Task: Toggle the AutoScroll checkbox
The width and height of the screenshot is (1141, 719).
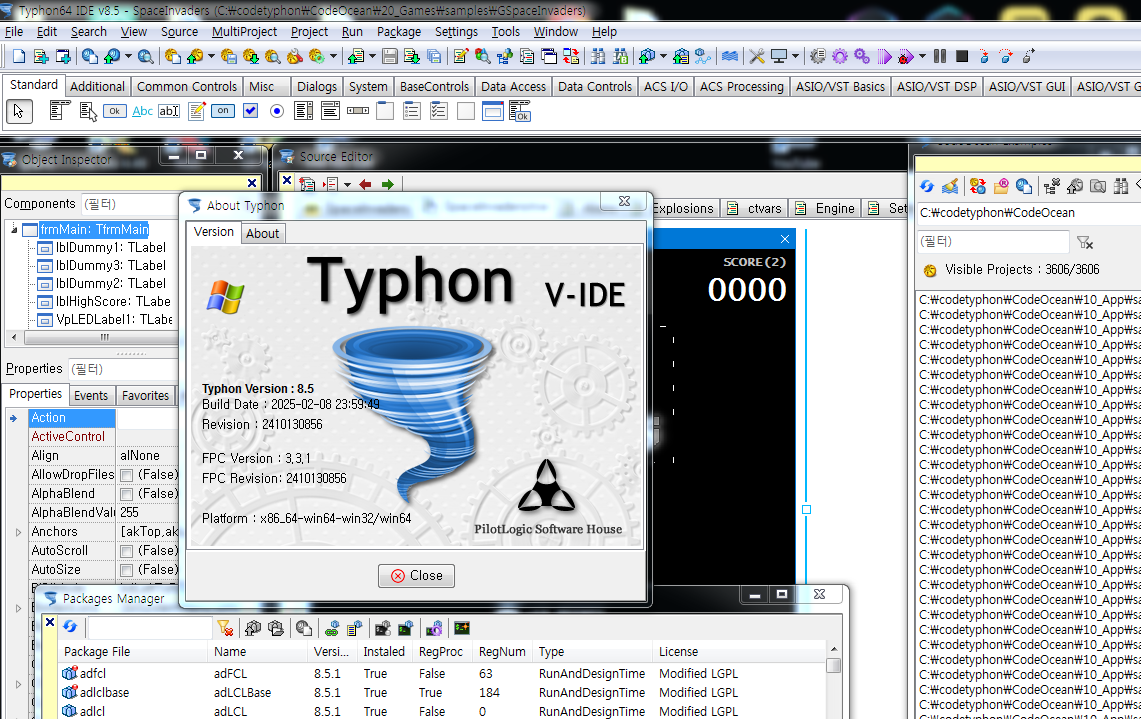Action: coord(127,552)
